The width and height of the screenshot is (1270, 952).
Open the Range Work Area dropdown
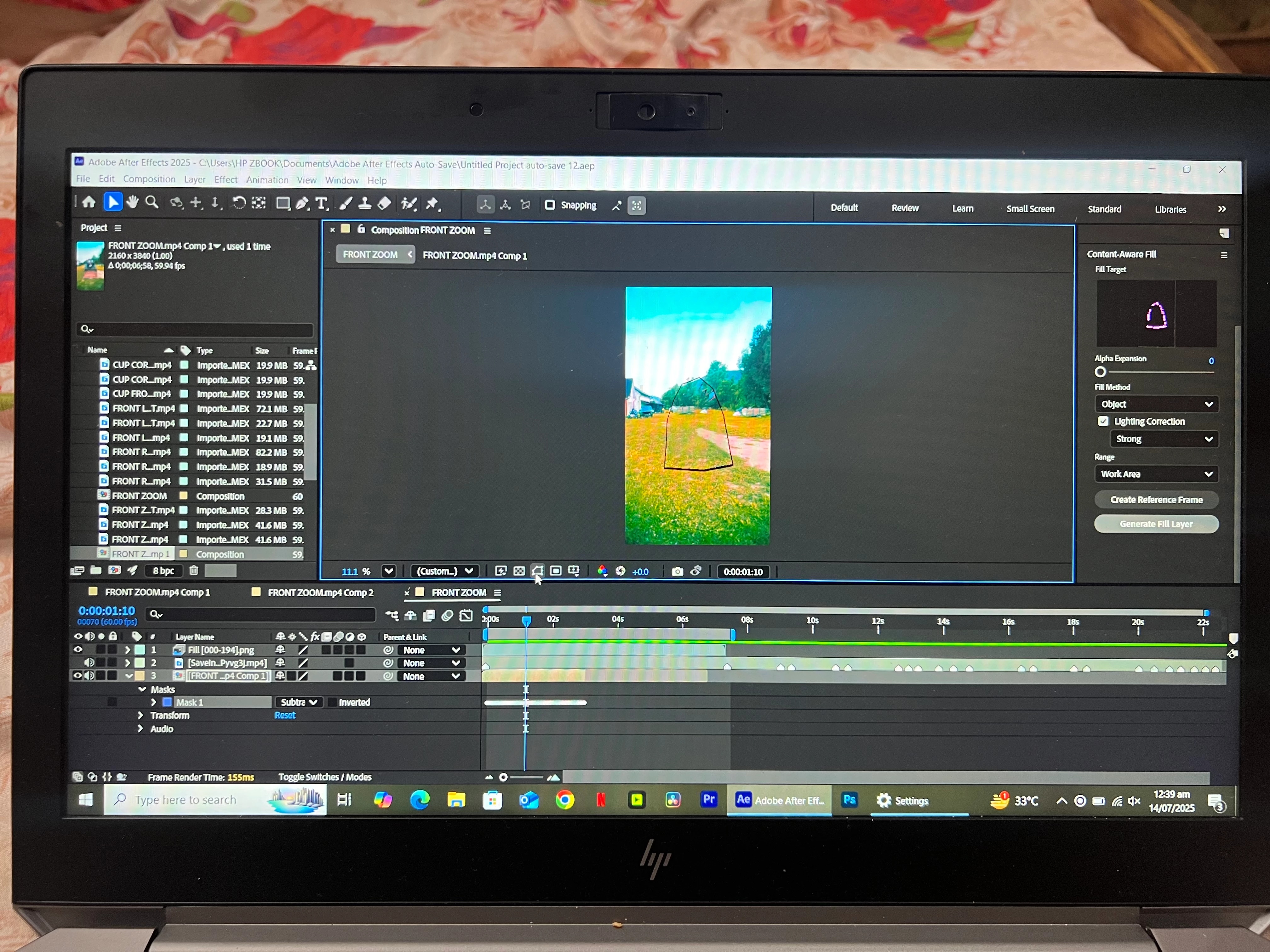[x=1156, y=474]
